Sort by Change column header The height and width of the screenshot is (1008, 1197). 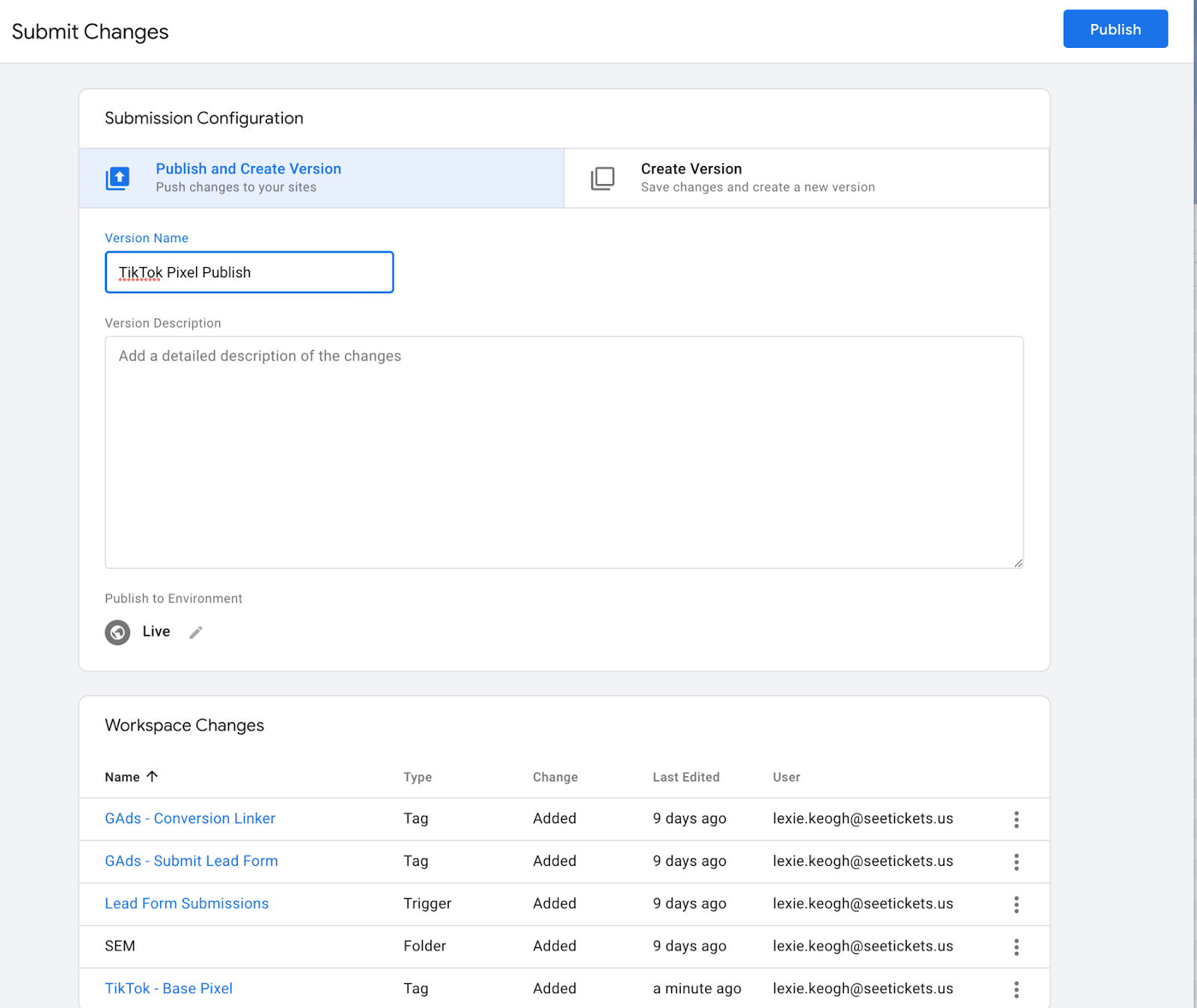(x=555, y=777)
